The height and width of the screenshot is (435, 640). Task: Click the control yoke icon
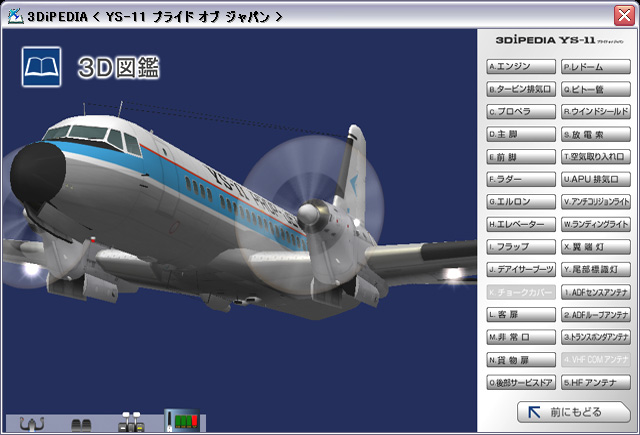pos(32,424)
